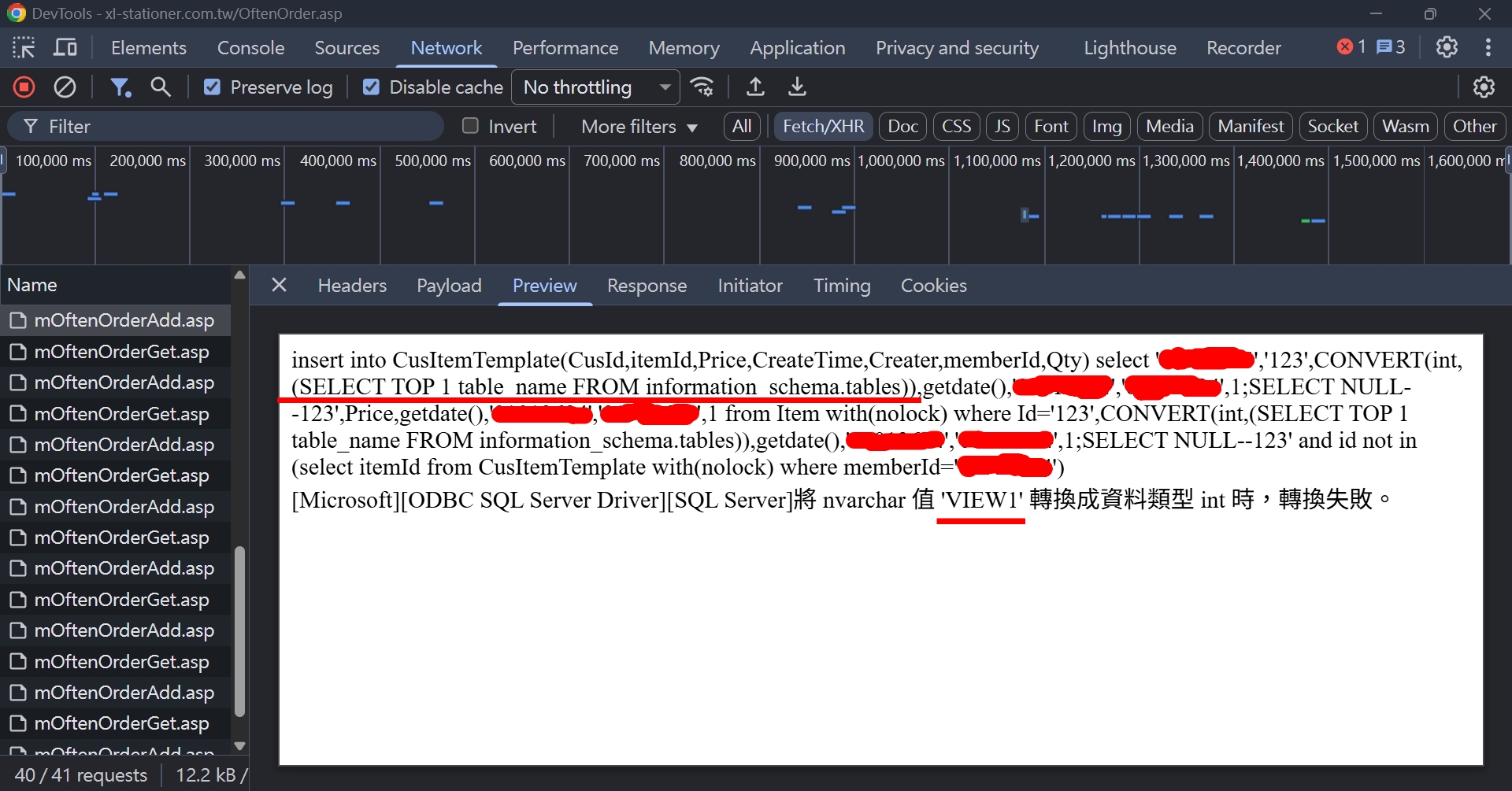The image size is (1512, 791).
Task: Toggle the Font type filter
Action: click(x=1051, y=126)
